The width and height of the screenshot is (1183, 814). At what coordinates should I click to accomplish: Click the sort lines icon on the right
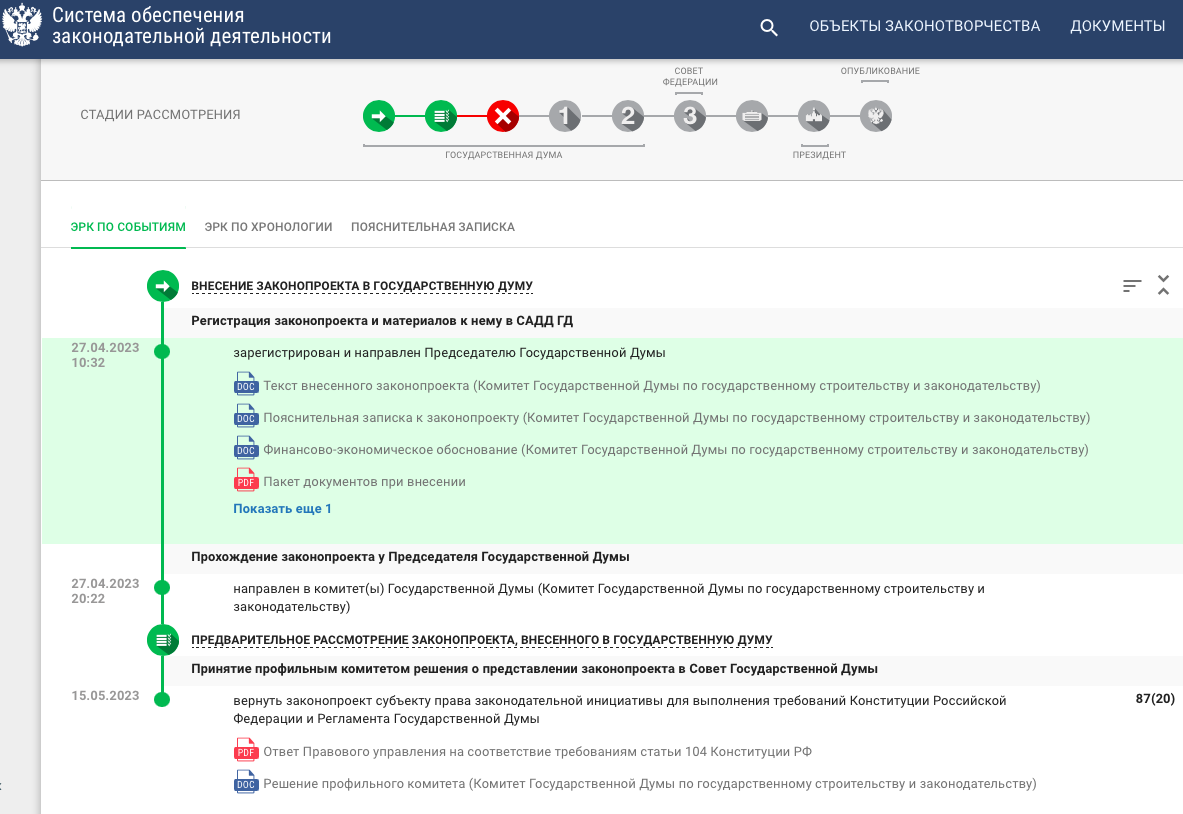coord(1132,286)
